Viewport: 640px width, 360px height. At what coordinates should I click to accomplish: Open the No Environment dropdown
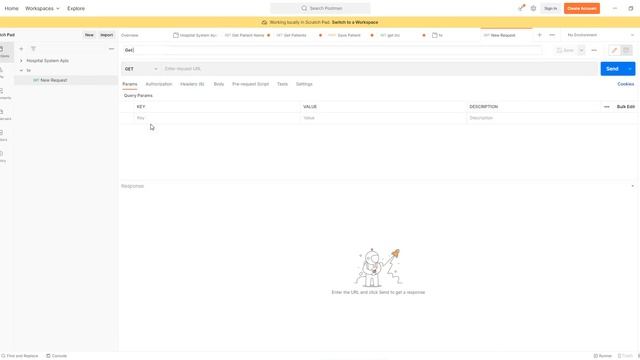coord(600,35)
